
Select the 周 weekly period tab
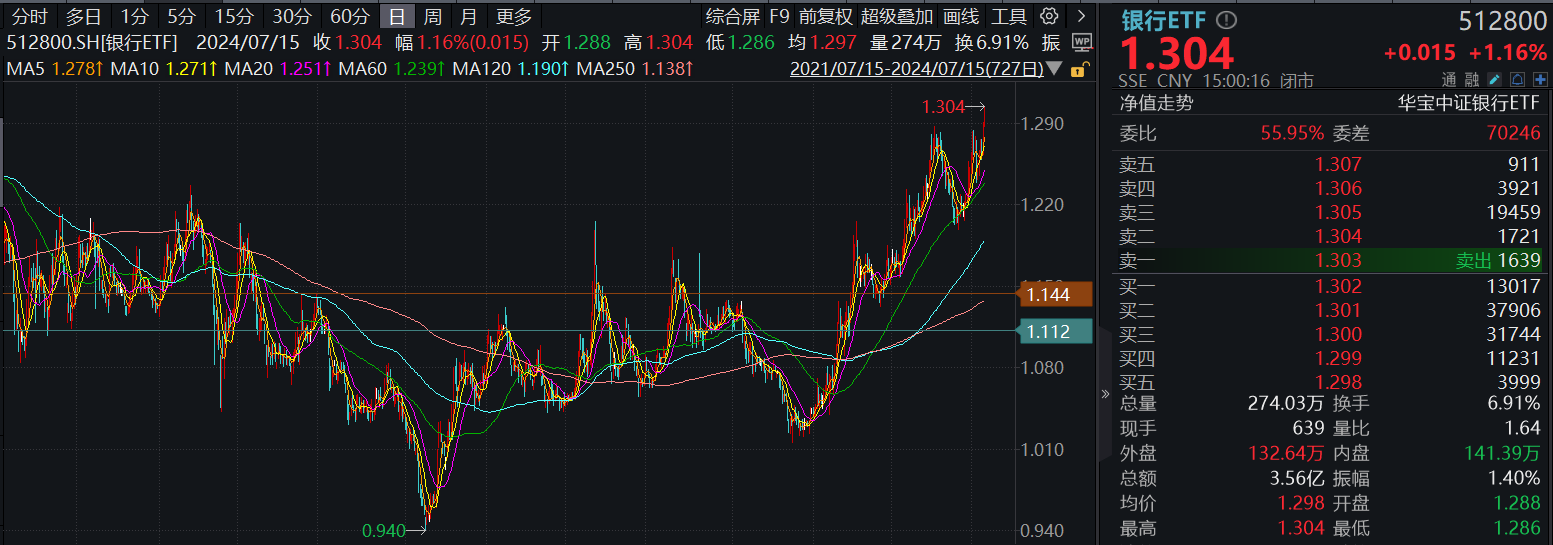[x=432, y=16]
